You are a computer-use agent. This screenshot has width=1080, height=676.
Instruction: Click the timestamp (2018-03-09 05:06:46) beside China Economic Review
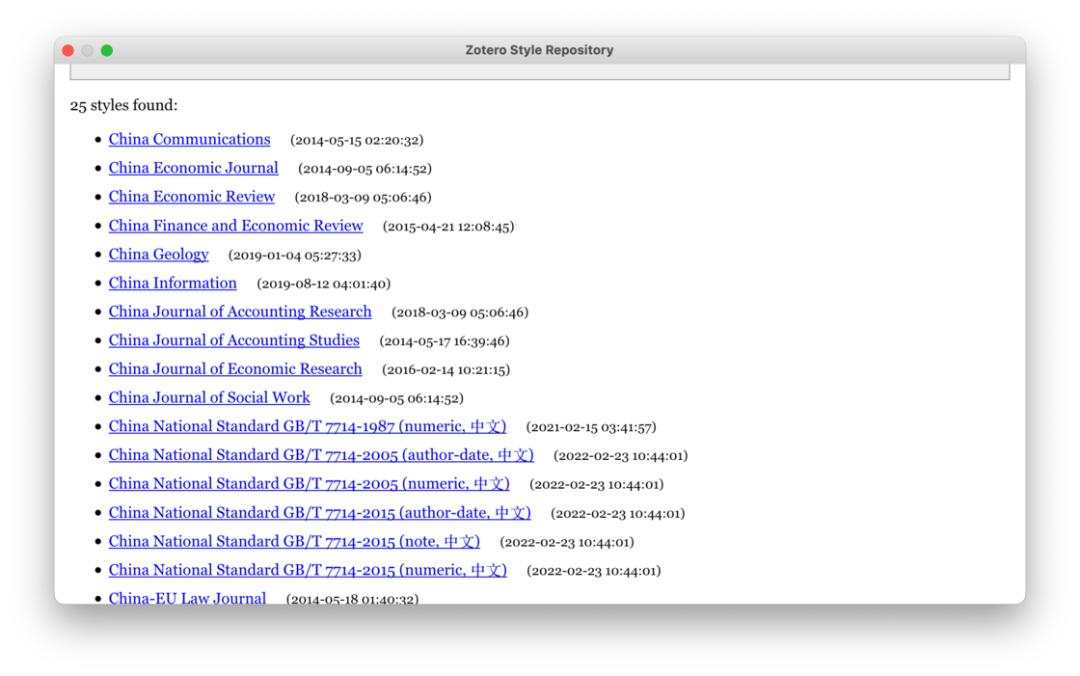[x=363, y=198]
